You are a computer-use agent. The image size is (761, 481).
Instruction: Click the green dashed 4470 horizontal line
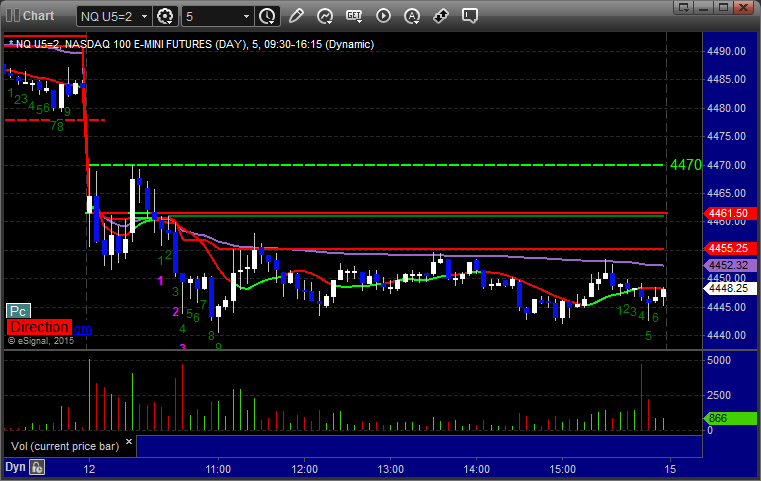tap(376, 165)
